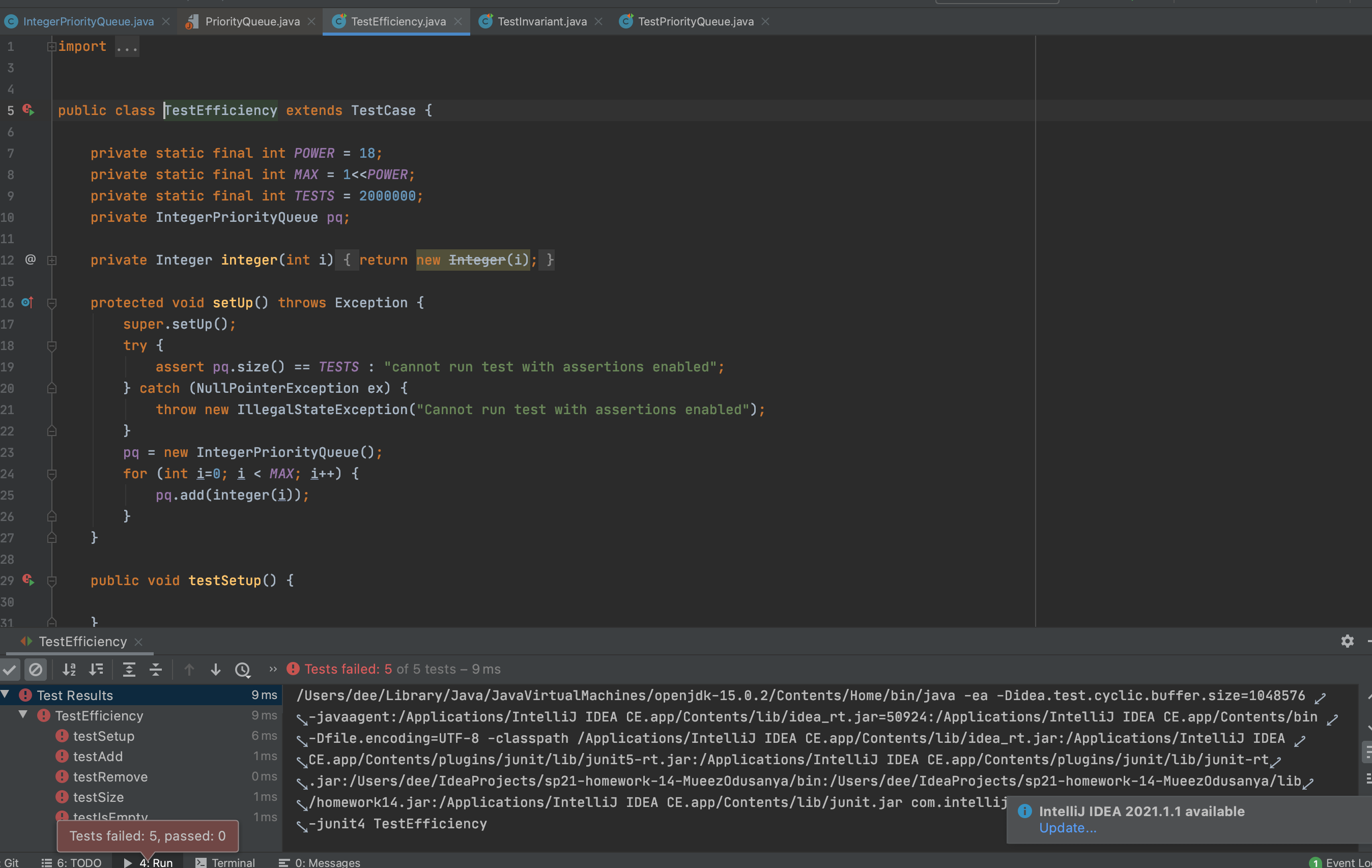Viewport: 1372px width, 868px height.
Task: Toggle show passed tests checkmark button
Action: tap(10, 669)
